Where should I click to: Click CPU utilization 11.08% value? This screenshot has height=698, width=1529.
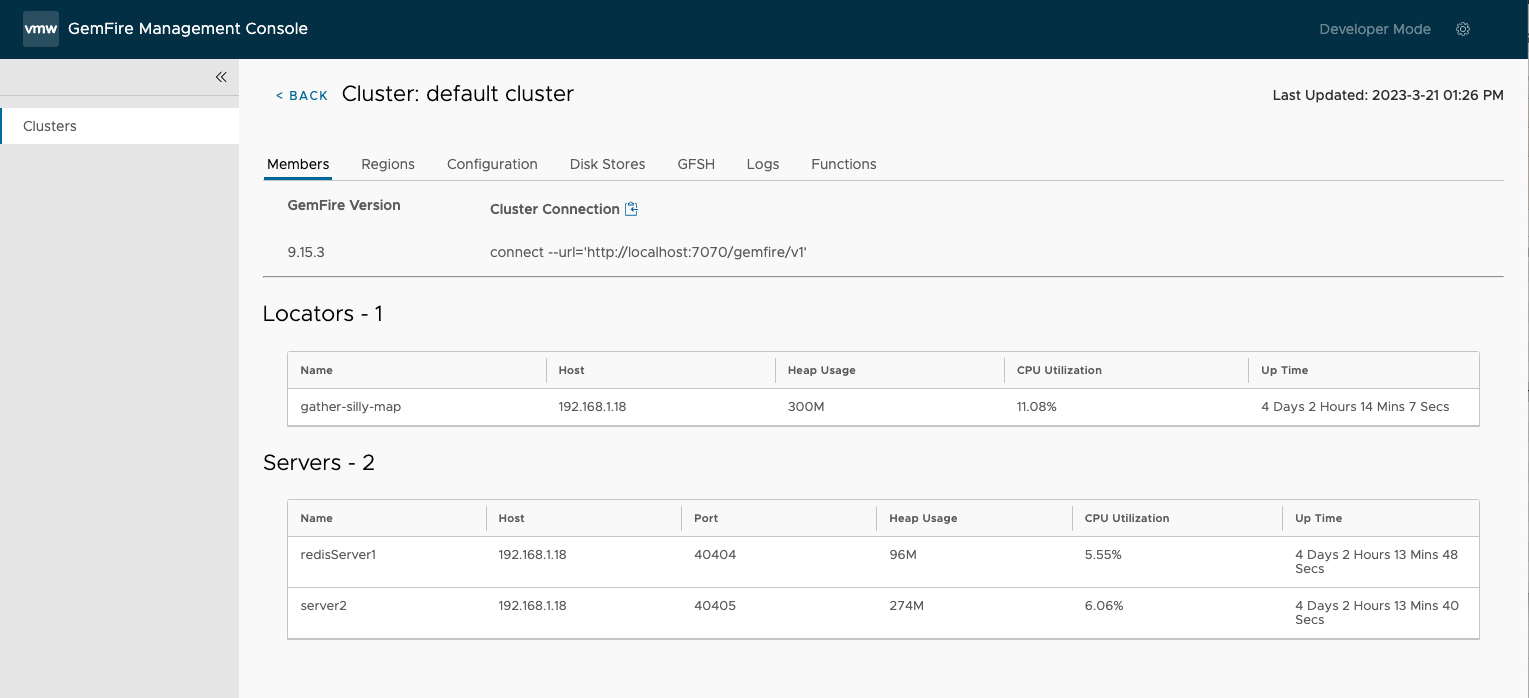click(1037, 406)
